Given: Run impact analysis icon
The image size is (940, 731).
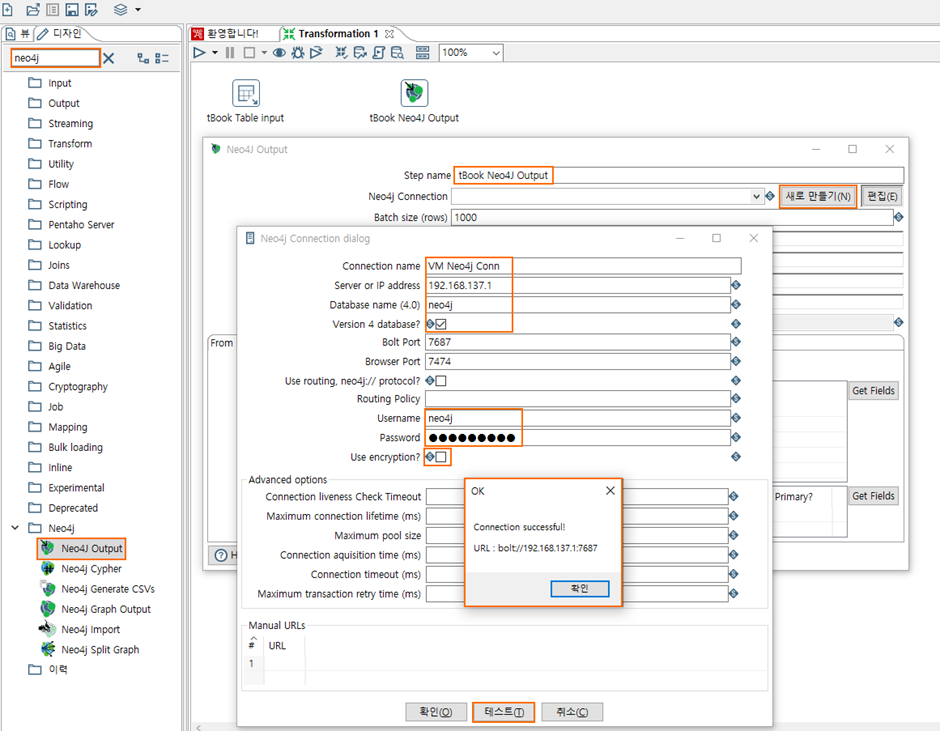Looking at the screenshot, I should pos(360,53).
